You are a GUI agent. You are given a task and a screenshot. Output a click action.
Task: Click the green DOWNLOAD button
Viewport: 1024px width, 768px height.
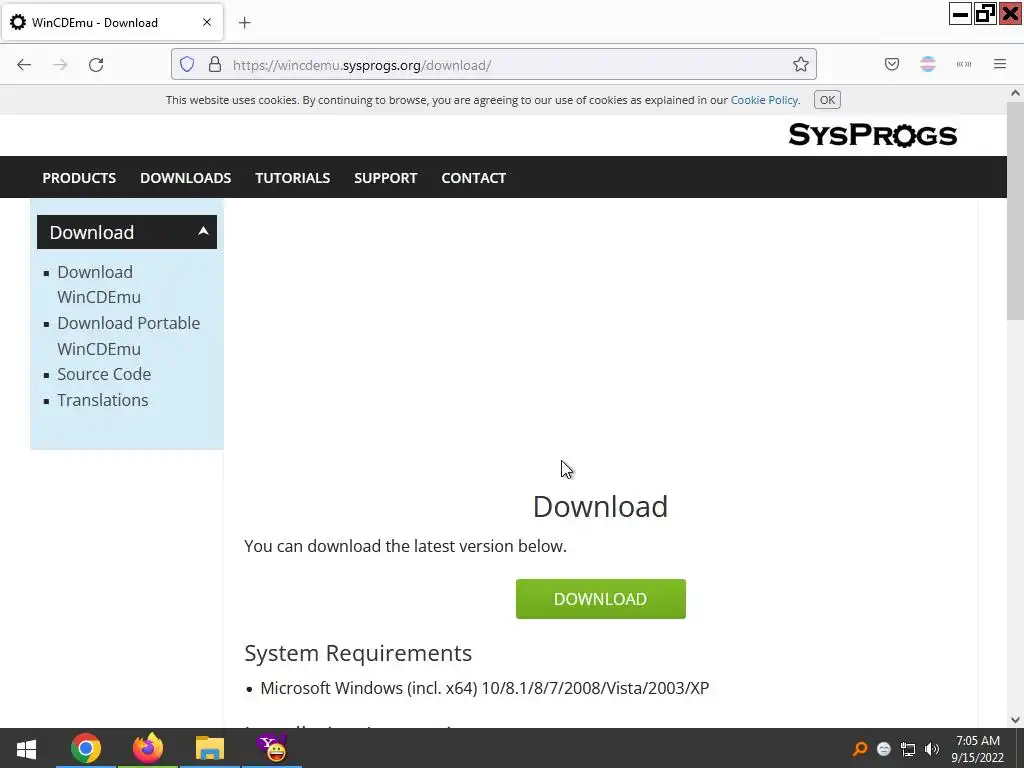pos(601,599)
